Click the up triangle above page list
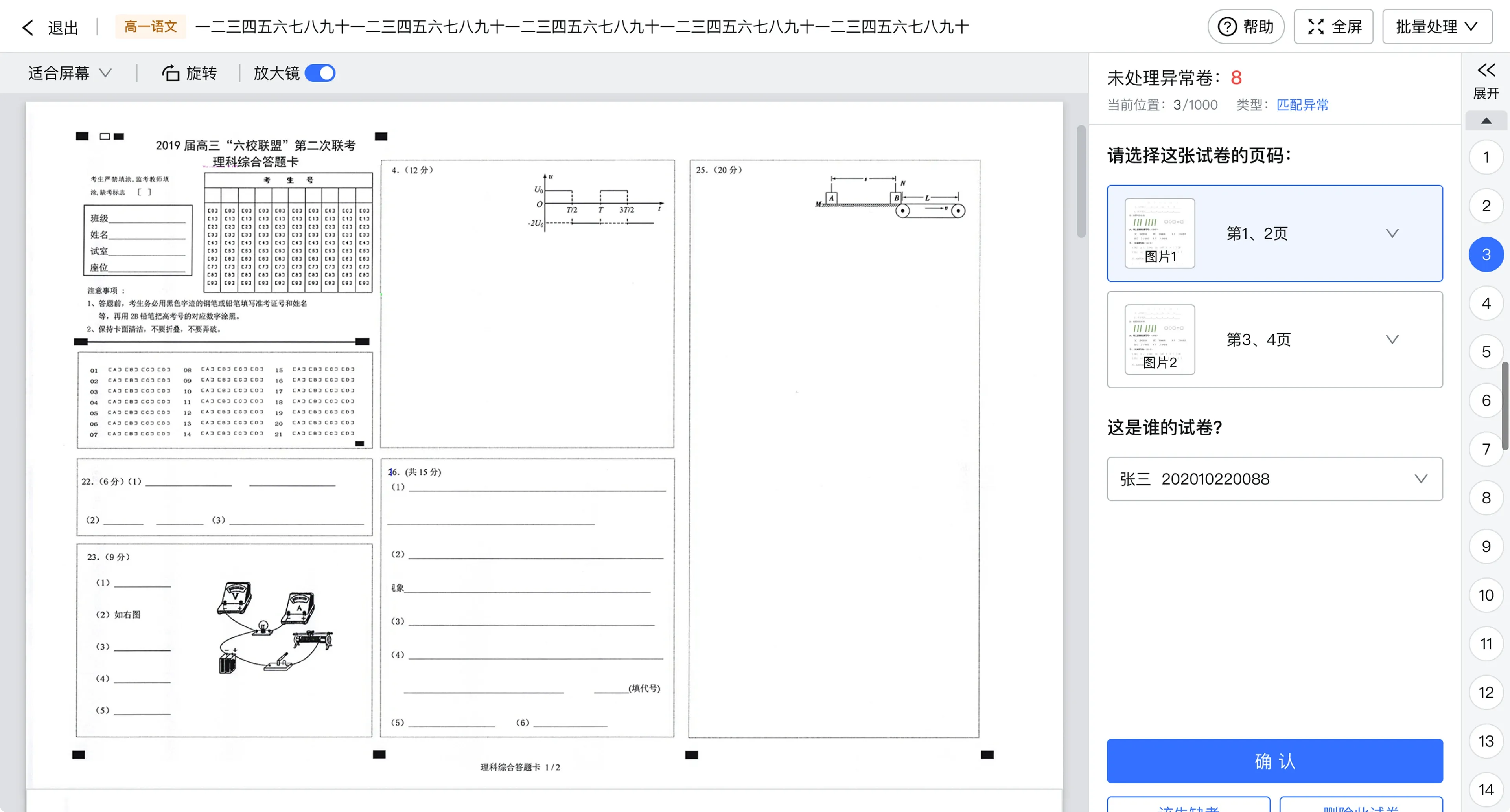 tap(1486, 121)
